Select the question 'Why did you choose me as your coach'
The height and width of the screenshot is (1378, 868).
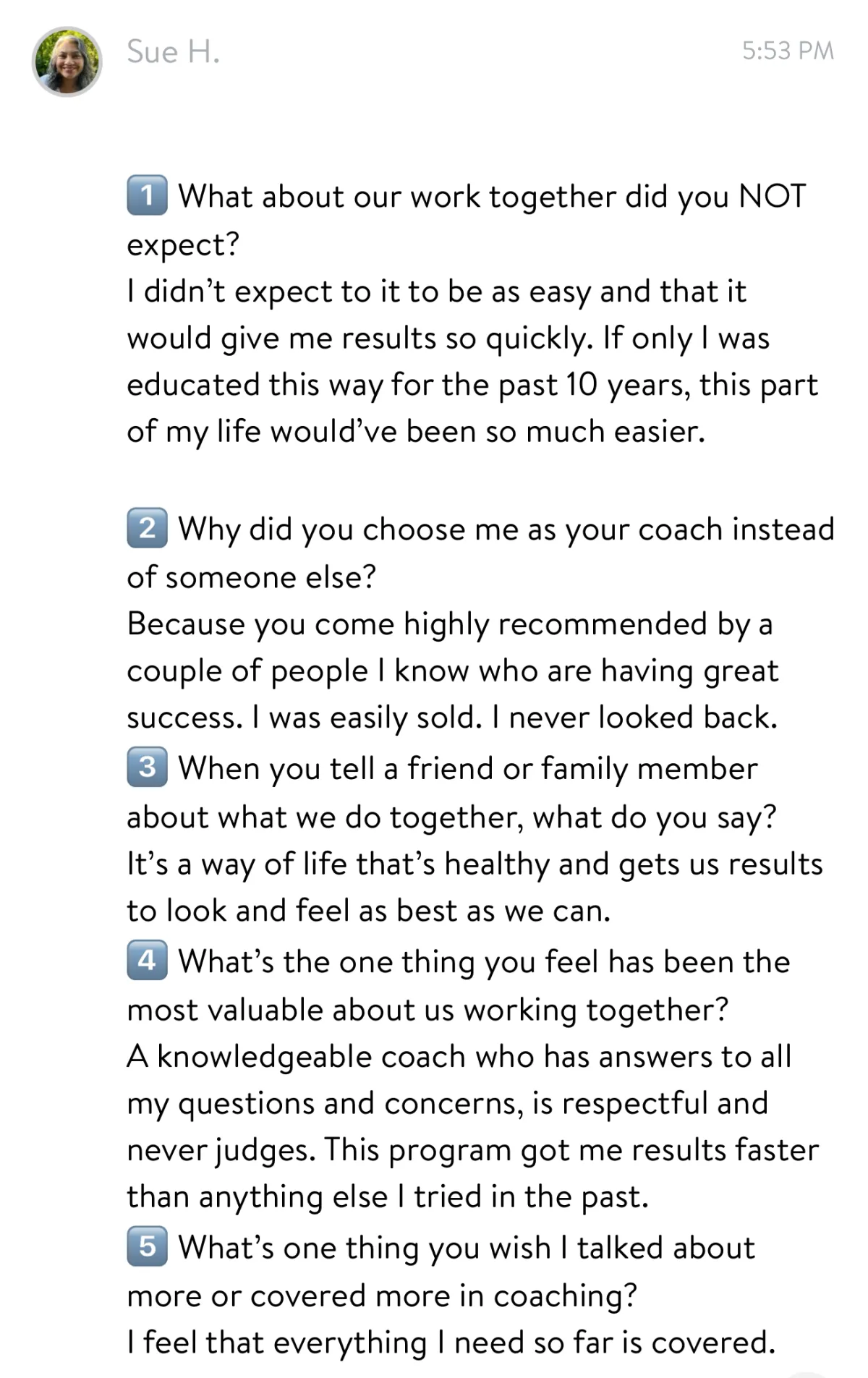(x=481, y=552)
